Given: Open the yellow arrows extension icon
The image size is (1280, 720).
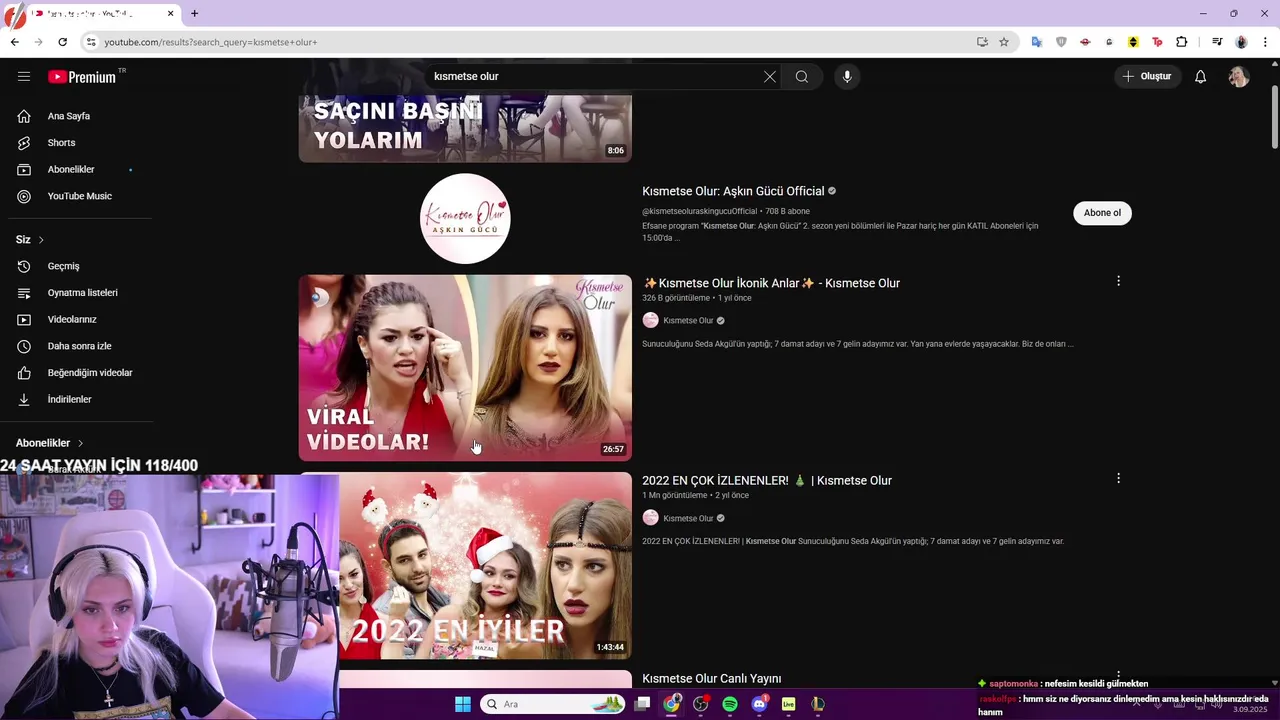Looking at the screenshot, I should point(1133,42).
